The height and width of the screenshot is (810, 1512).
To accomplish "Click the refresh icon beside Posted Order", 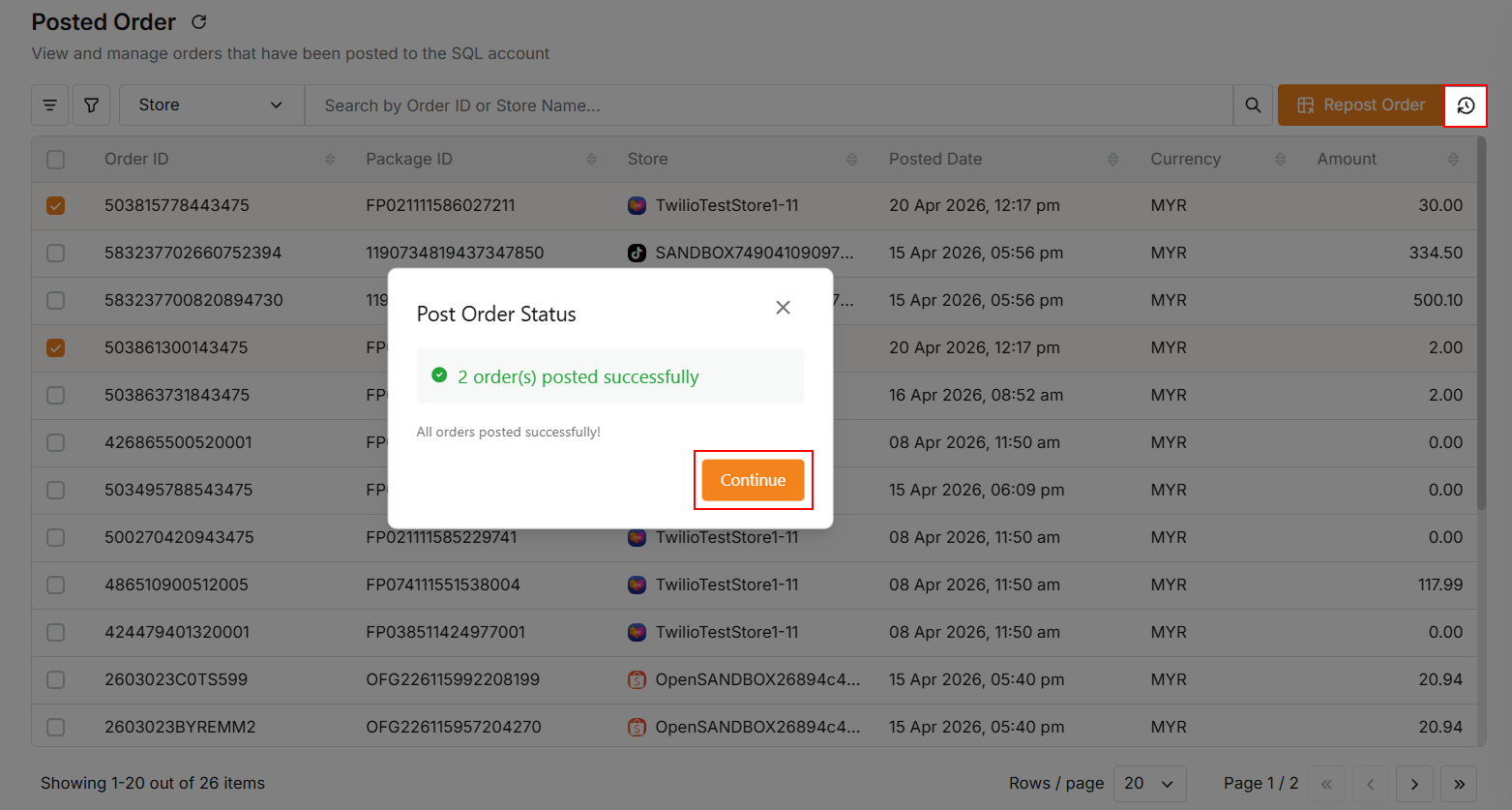I will (x=199, y=21).
